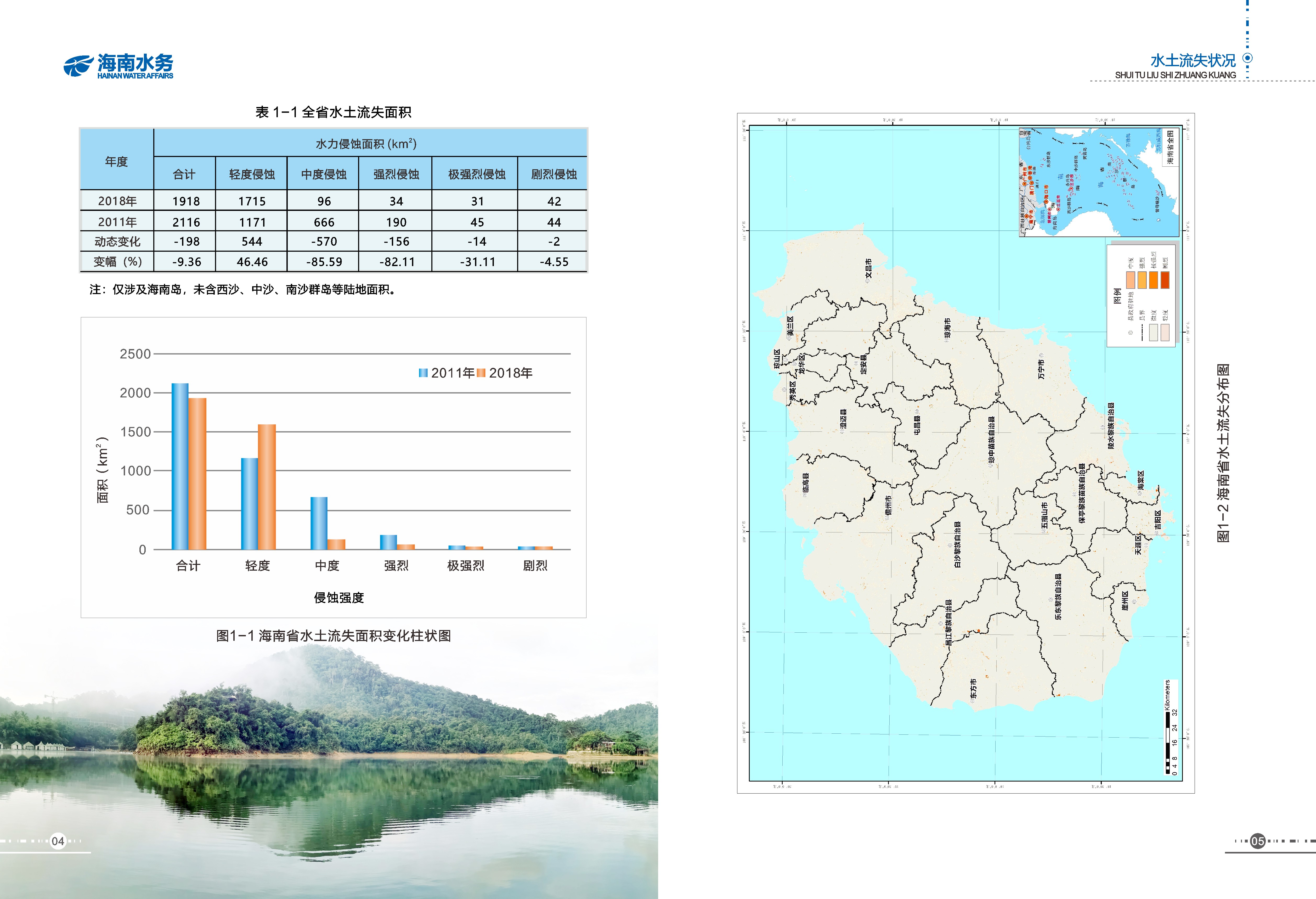Click the orange 轻度 2018 bar in chart
The width and height of the screenshot is (1316, 899).
pos(267,487)
